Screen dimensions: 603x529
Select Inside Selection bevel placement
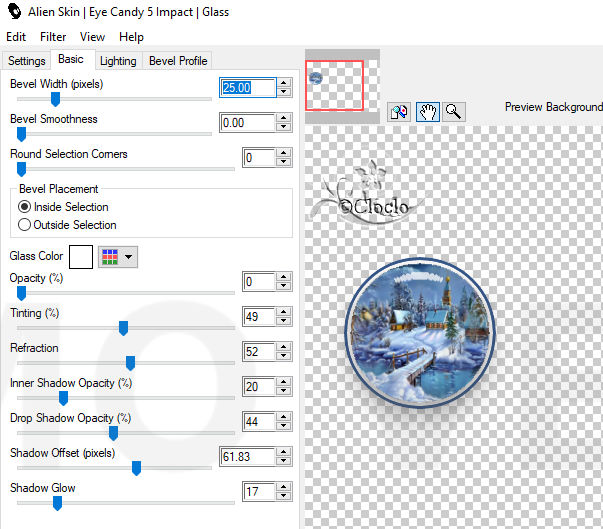pyautogui.click(x=63, y=207)
